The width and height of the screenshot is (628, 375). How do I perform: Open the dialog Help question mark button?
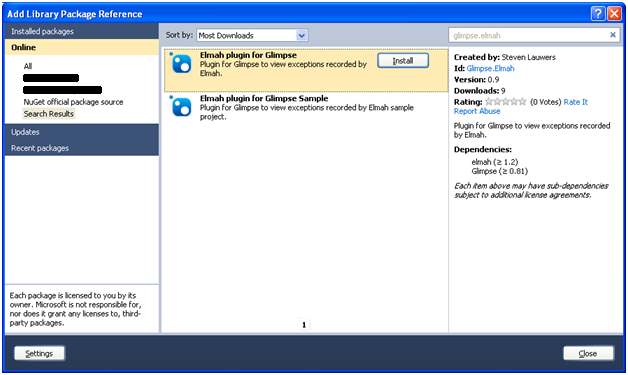[598, 14]
